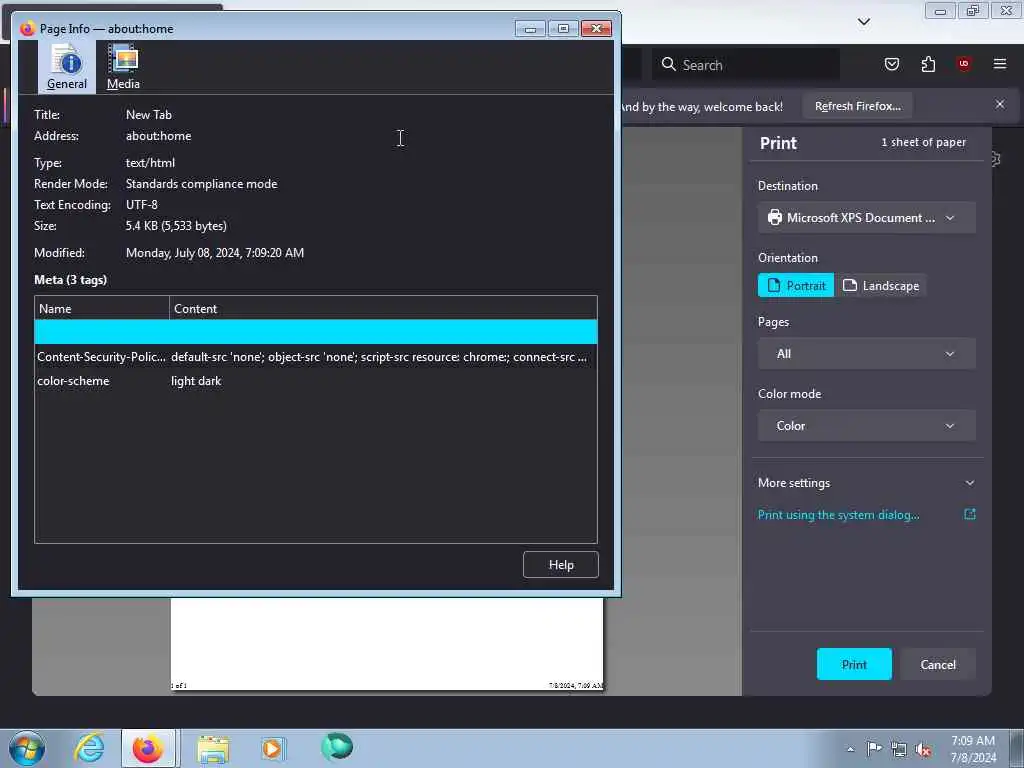Viewport: 1024px width, 768px height.
Task: Click the about:home address value
Action: [x=159, y=136]
